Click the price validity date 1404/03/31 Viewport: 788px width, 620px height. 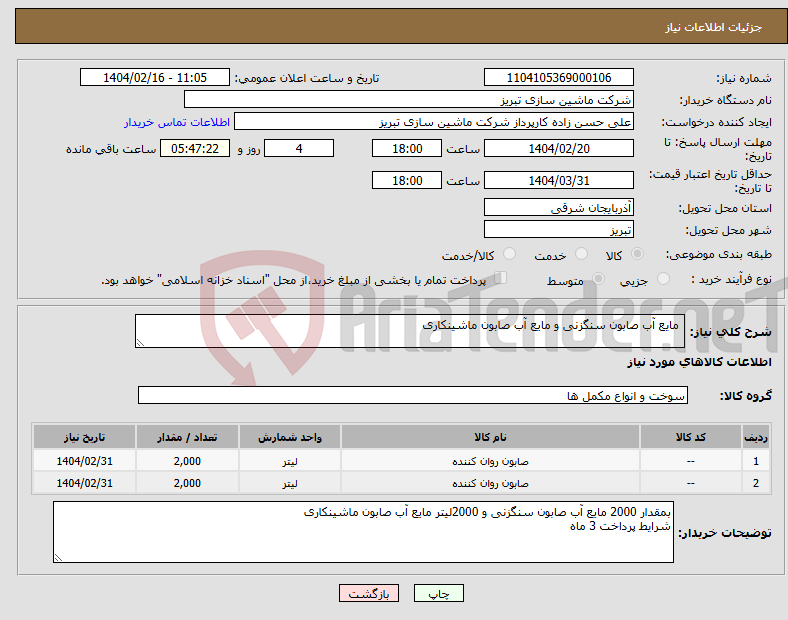coord(559,180)
